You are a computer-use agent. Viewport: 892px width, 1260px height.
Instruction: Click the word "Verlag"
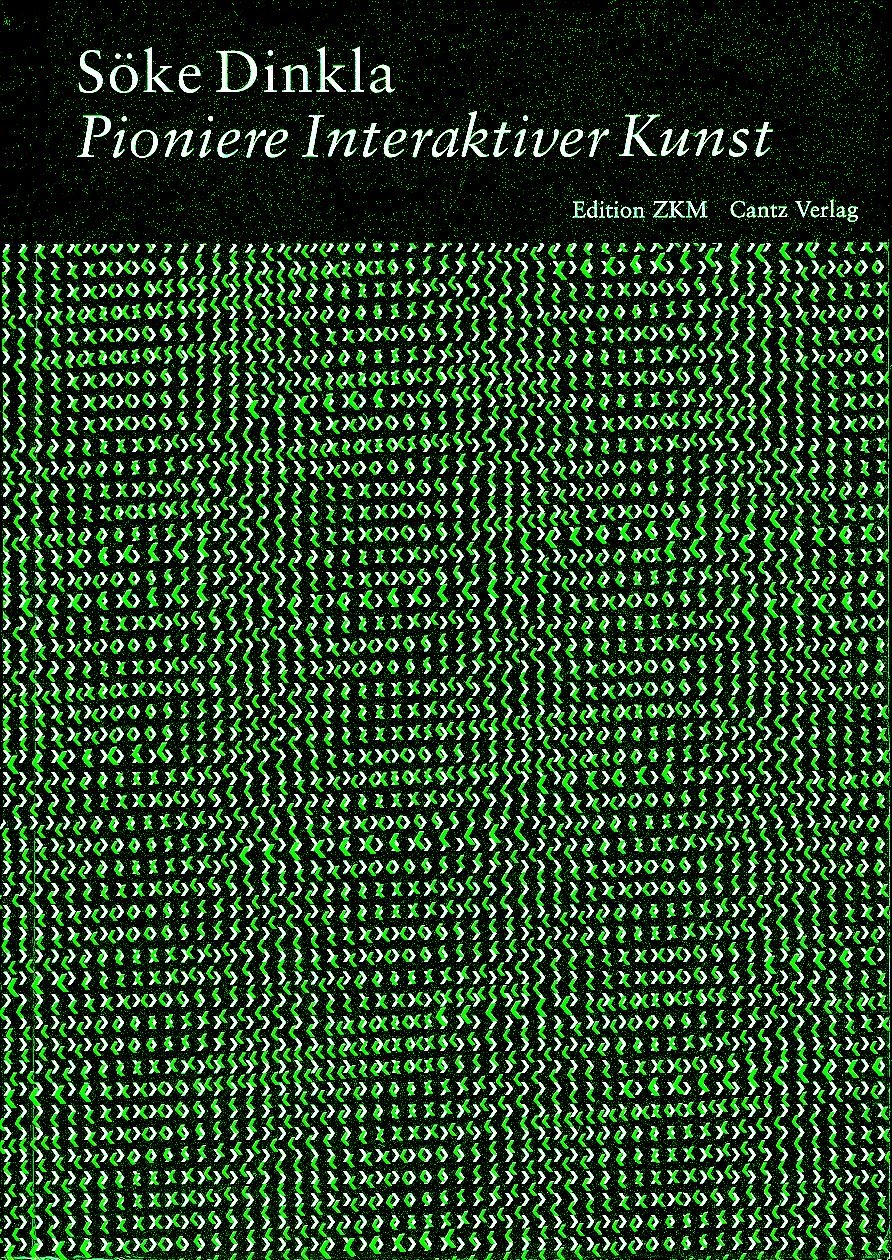point(825,213)
